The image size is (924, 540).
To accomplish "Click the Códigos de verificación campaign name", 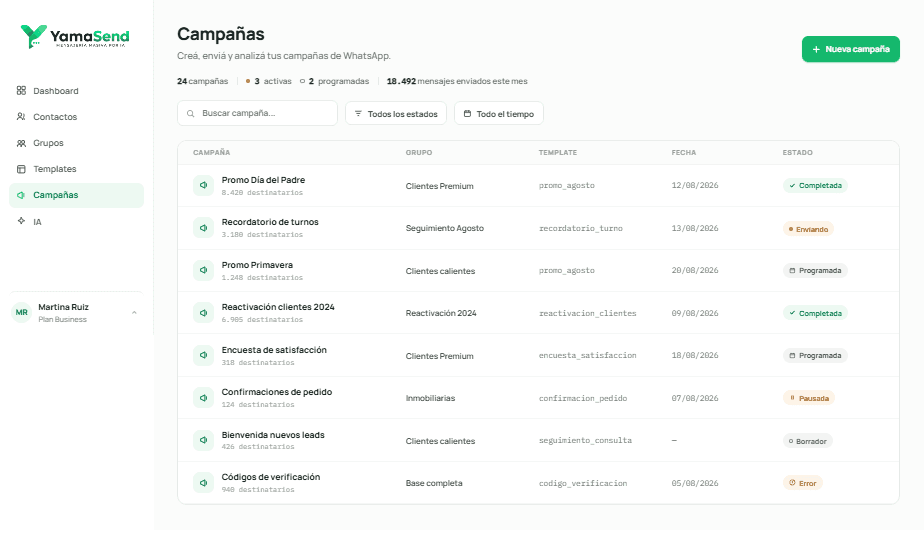I will (271, 476).
